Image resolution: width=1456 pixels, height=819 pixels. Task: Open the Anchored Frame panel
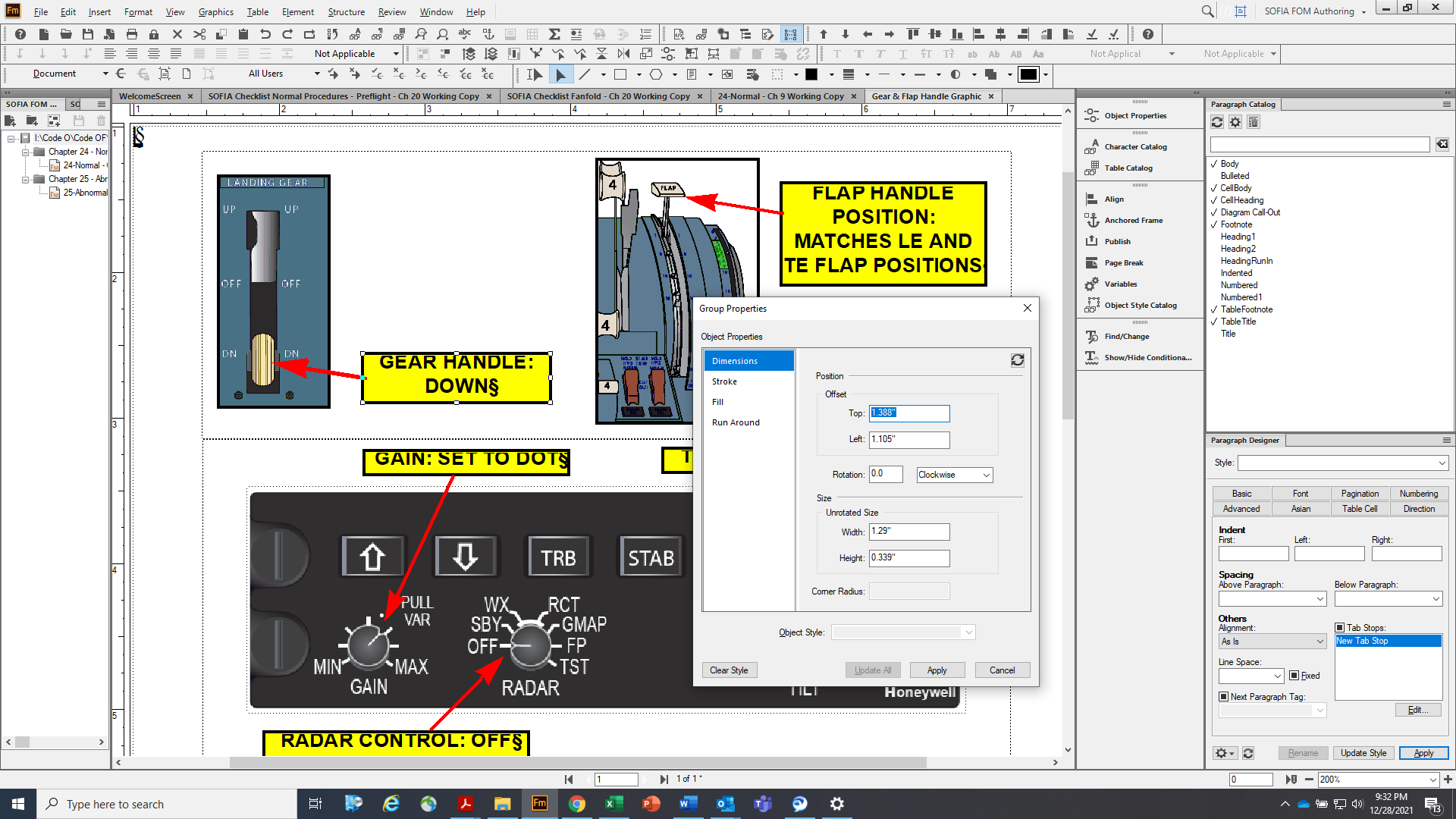pyautogui.click(x=1132, y=220)
